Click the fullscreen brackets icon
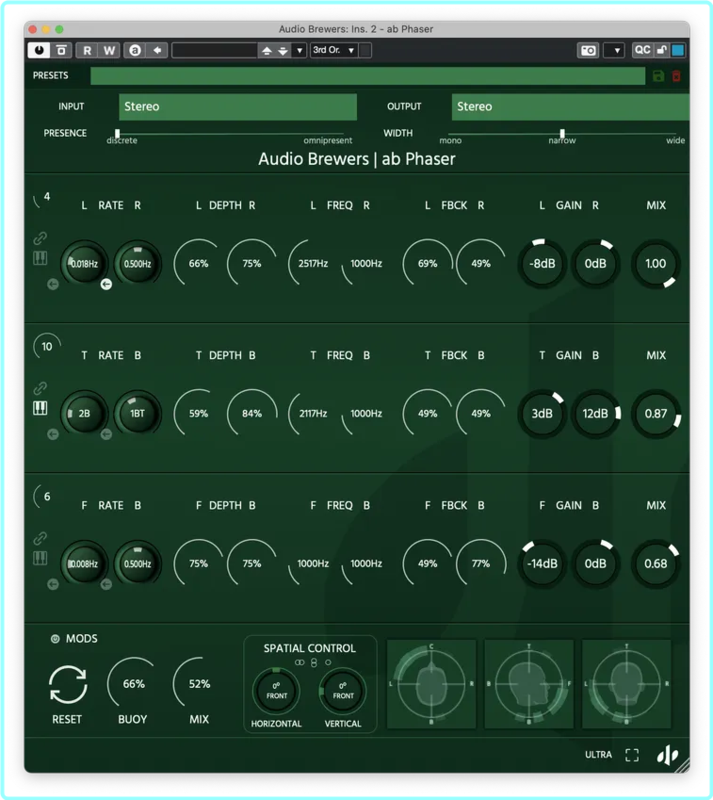Image resolution: width=713 pixels, height=800 pixels. pyautogui.click(x=632, y=755)
